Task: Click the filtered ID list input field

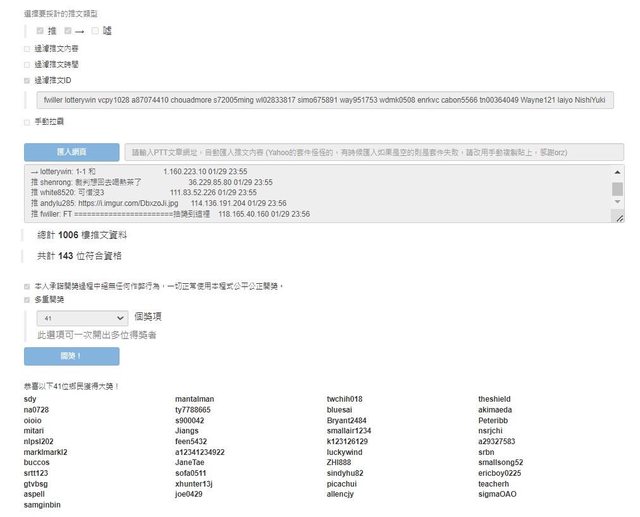Action: click(324, 100)
